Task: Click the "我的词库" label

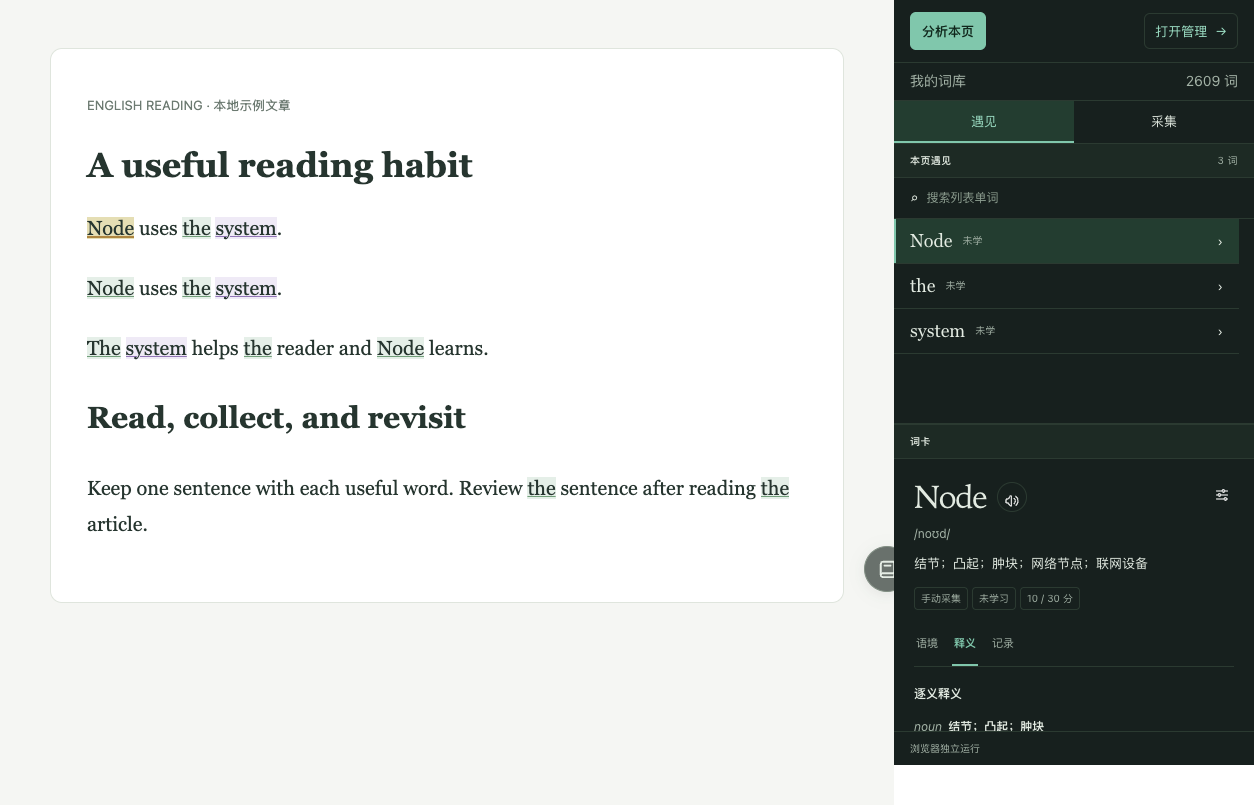Action: click(938, 81)
